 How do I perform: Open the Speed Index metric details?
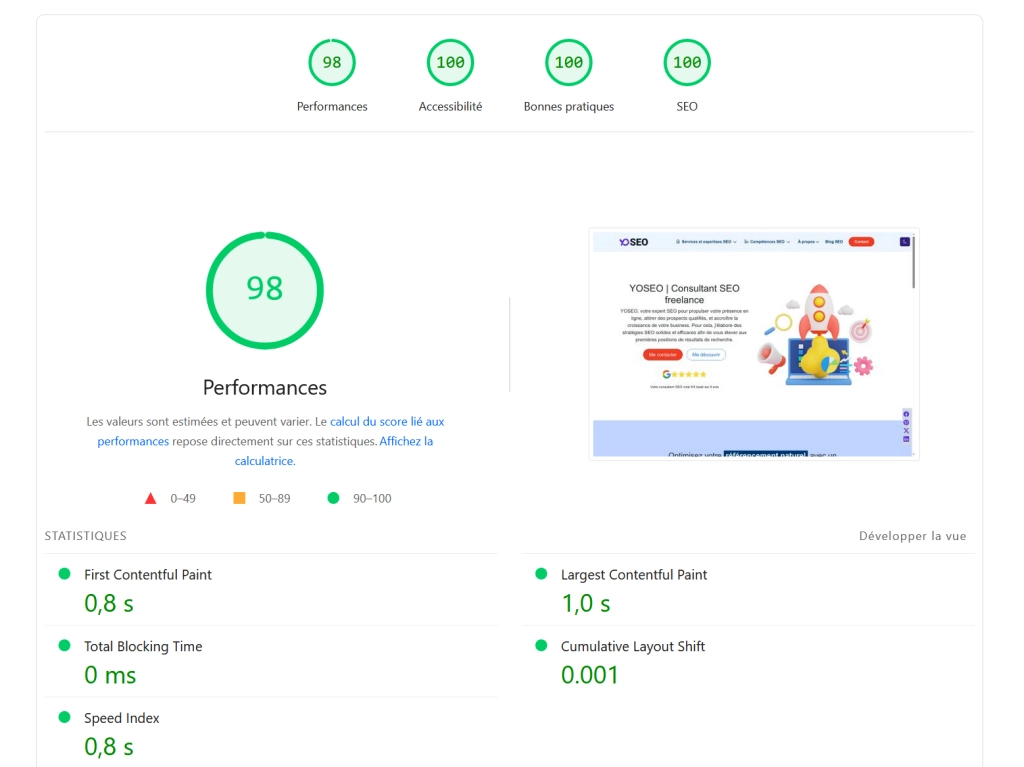122,719
